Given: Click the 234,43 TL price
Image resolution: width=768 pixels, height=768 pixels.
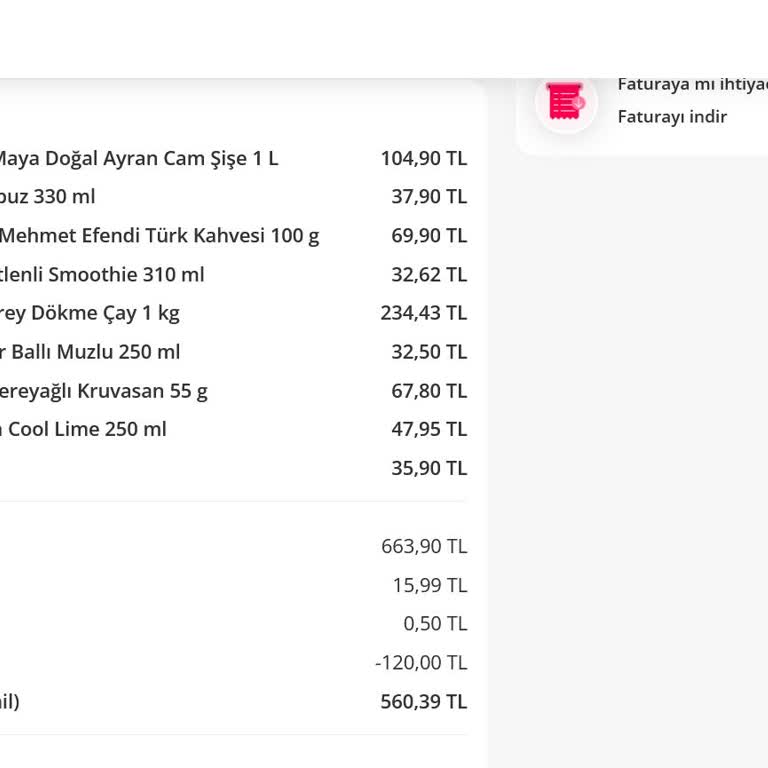Looking at the screenshot, I should [424, 313].
